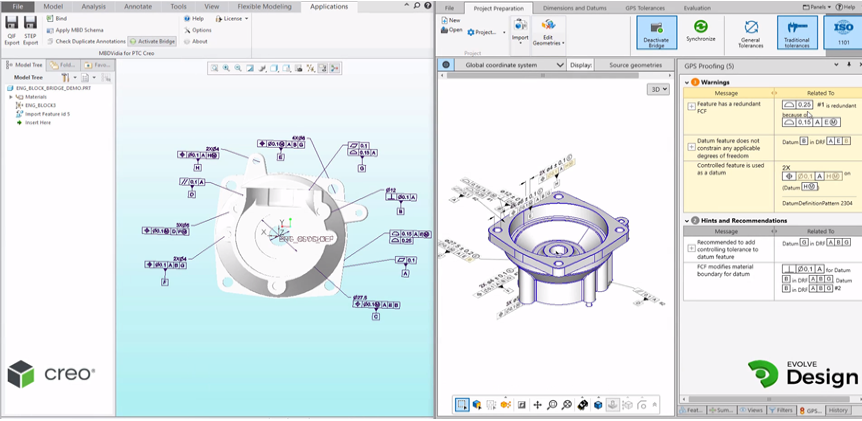Switch to the Model ribbon tab

(53, 7)
